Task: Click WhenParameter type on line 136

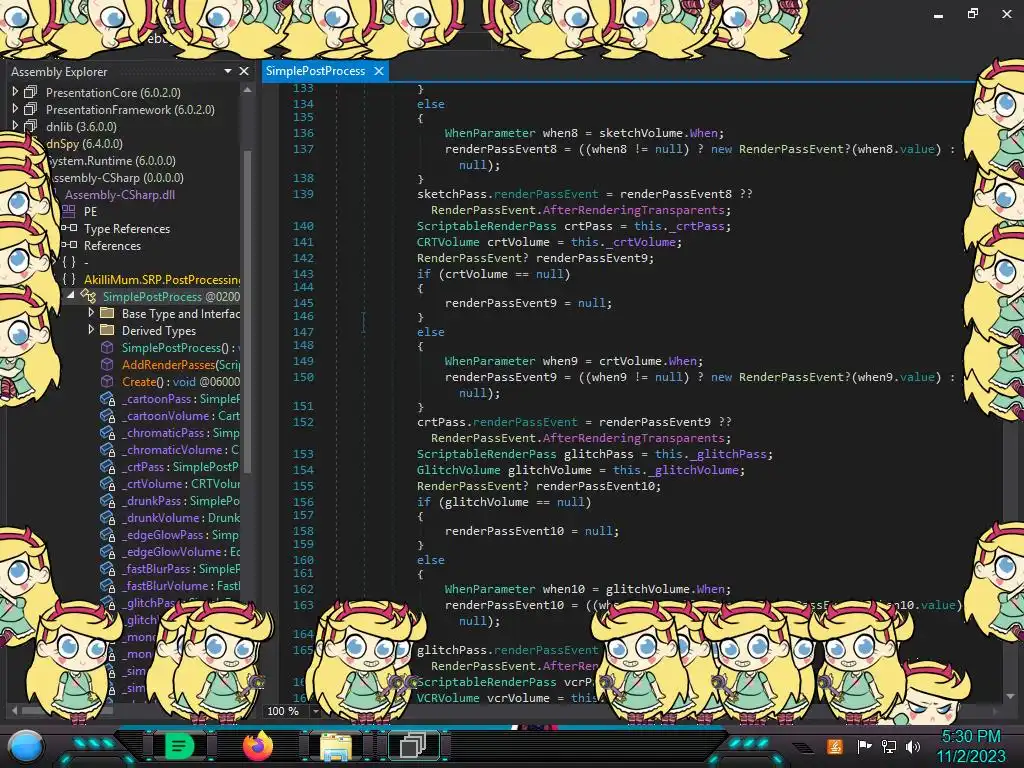Action: click(490, 133)
